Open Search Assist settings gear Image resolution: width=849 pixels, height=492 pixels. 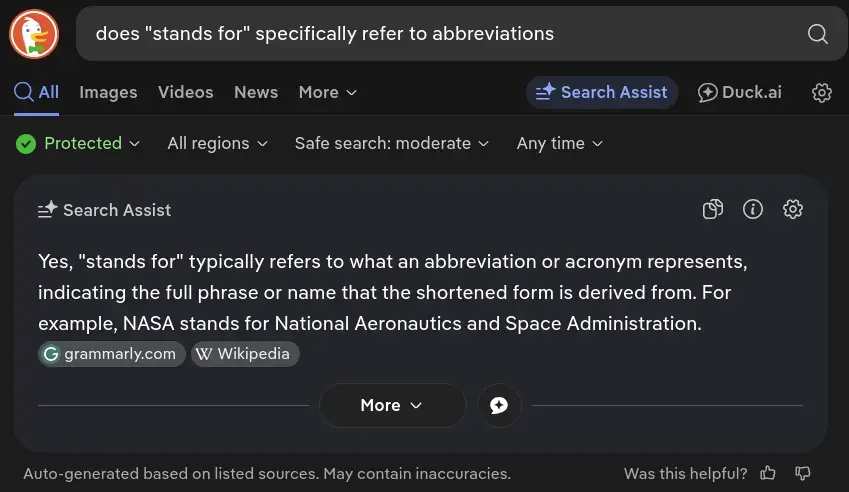pyautogui.click(x=793, y=209)
